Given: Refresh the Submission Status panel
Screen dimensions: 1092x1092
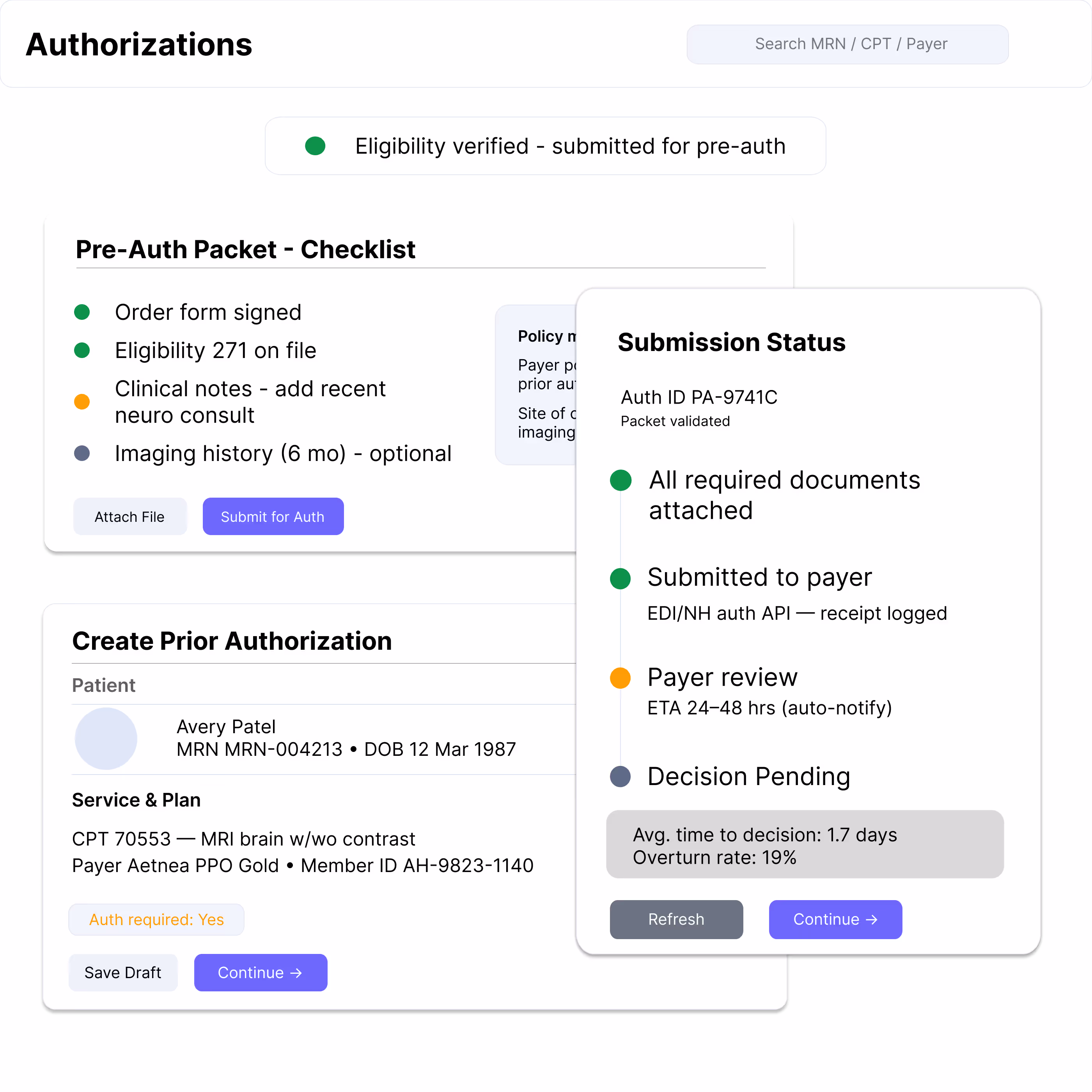Looking at the screenshot, I should (676, 919).
